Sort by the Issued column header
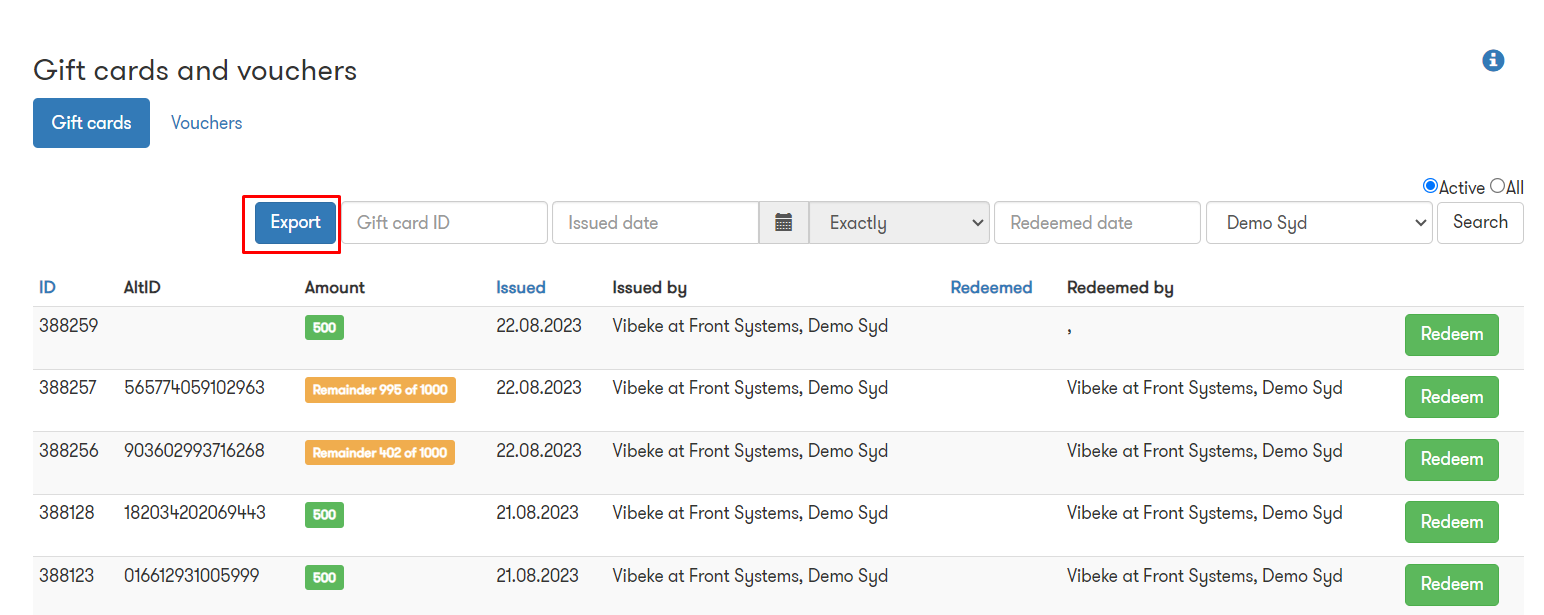Viewport: 1544px width, 615px height. [521, 288]
